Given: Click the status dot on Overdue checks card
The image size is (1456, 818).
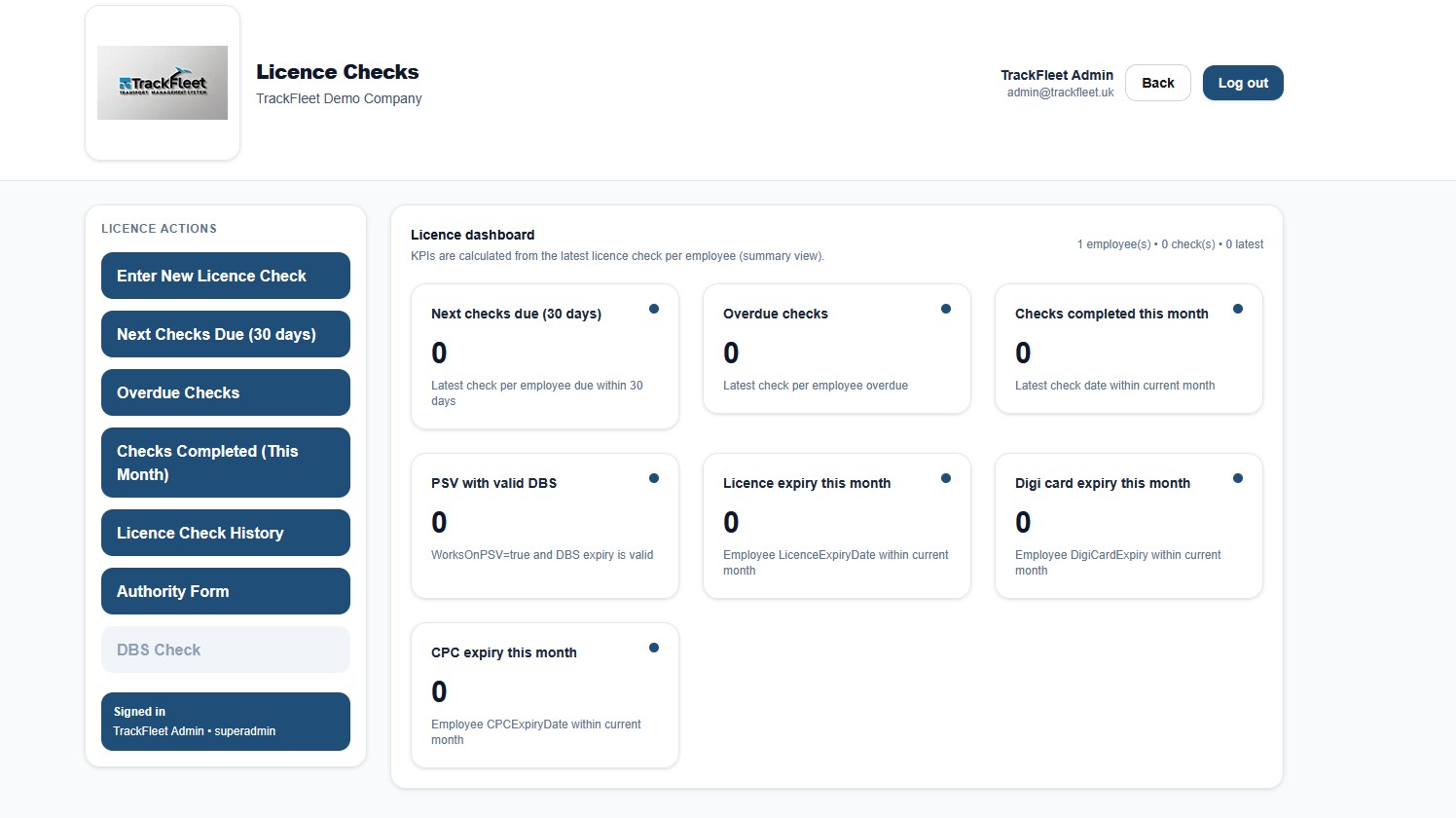Looking at the screenshot, I should [946, 308].
